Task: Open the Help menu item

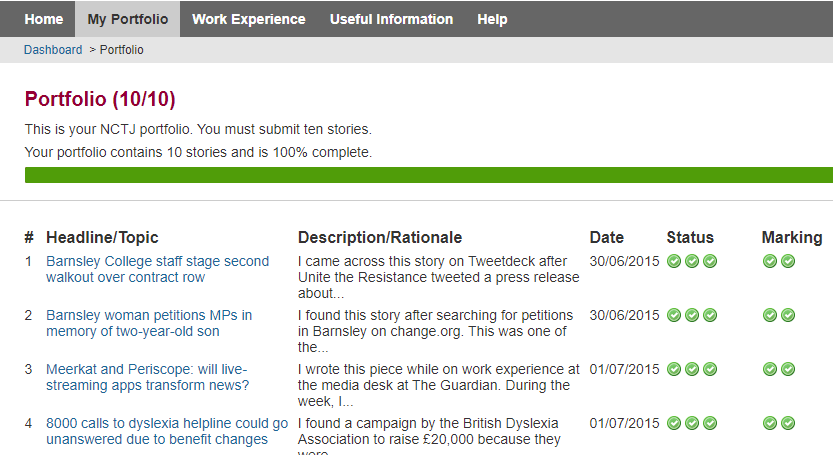Action: (x=492, y=19)
